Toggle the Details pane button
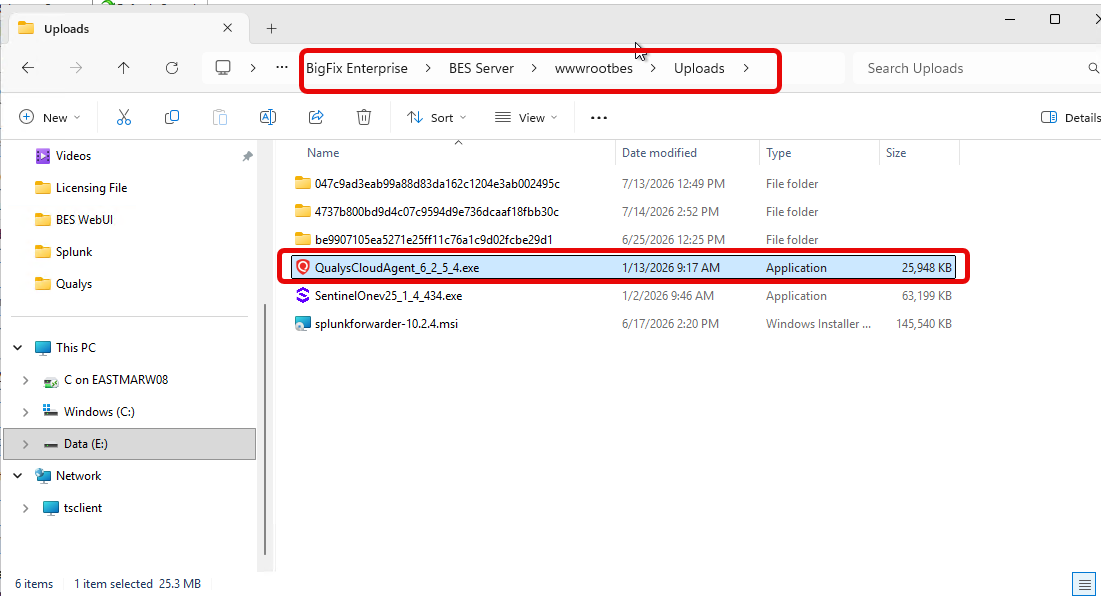The height and width of the screenshot is (596, 1101). [x=1070, y=117]
